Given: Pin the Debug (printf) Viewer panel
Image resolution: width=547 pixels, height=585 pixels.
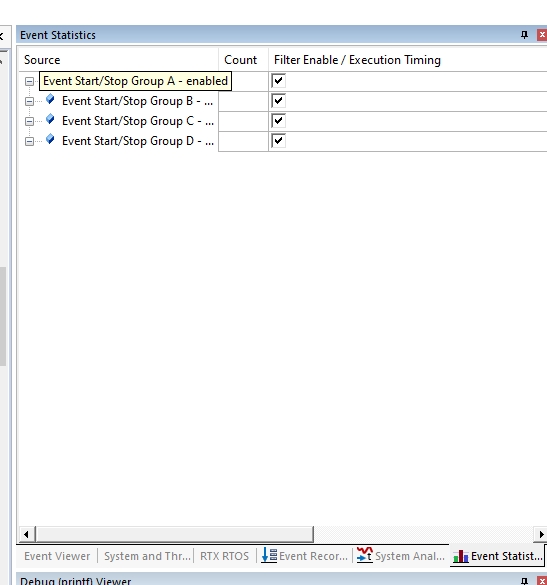Looking at the screenshot, I should 524,581.
